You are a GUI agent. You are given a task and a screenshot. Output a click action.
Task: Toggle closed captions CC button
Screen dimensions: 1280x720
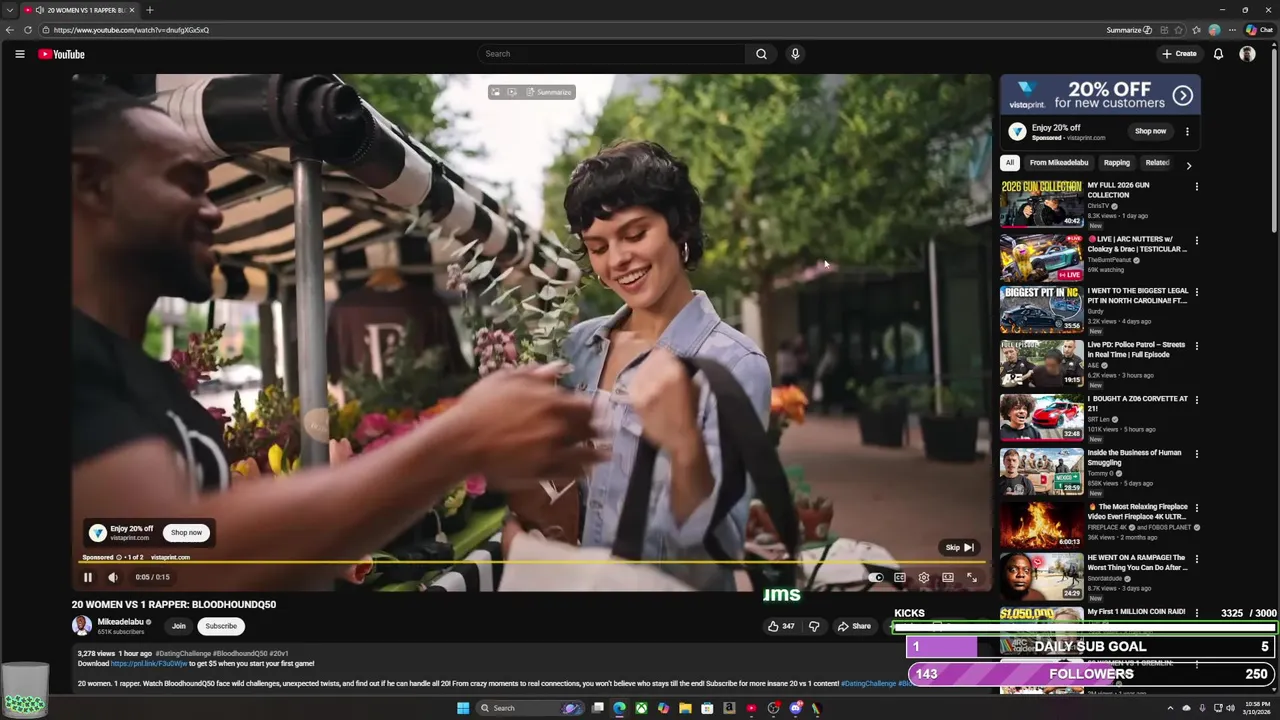900,577
